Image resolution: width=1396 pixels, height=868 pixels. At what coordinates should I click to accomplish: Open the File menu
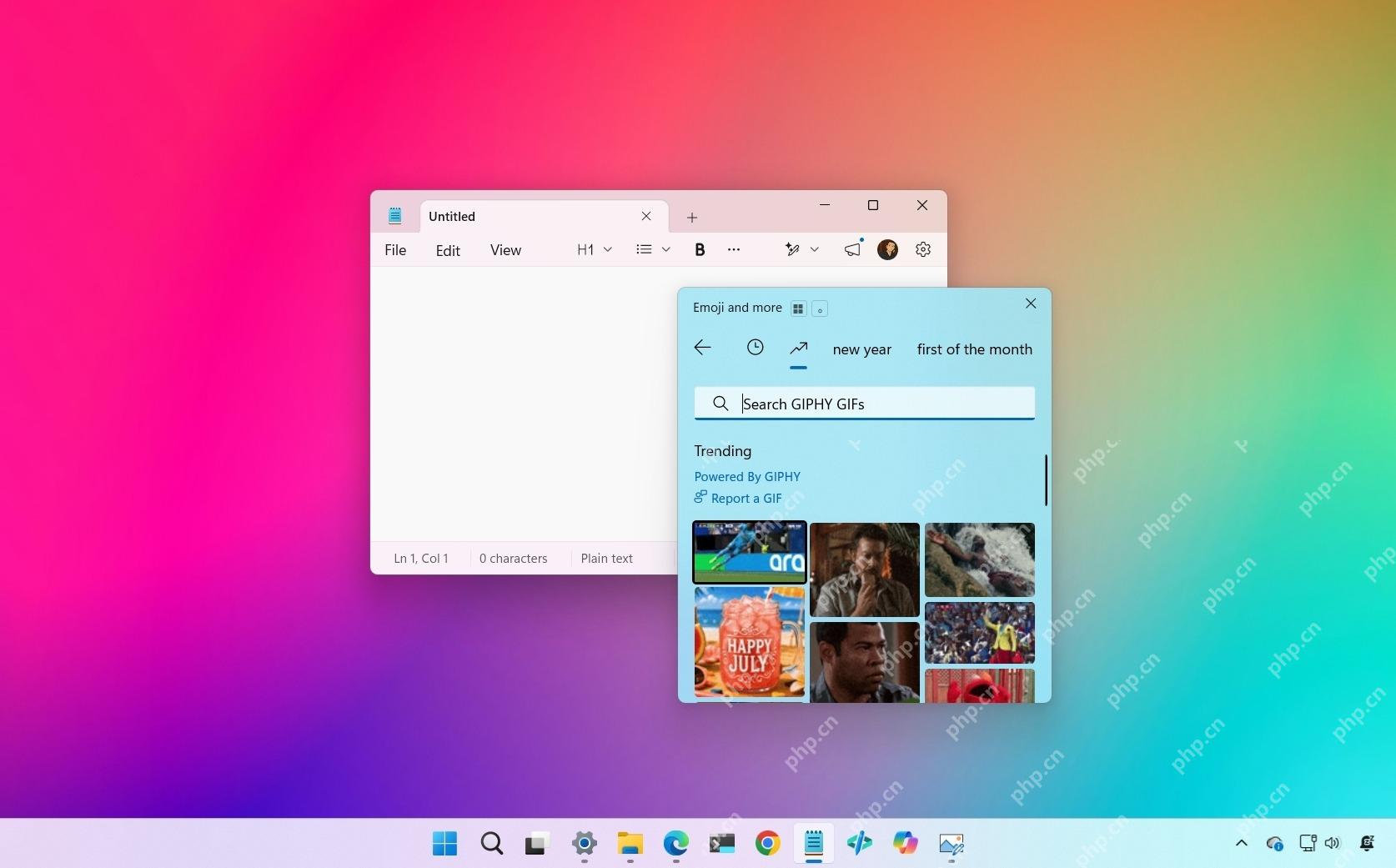click(395, 250)
